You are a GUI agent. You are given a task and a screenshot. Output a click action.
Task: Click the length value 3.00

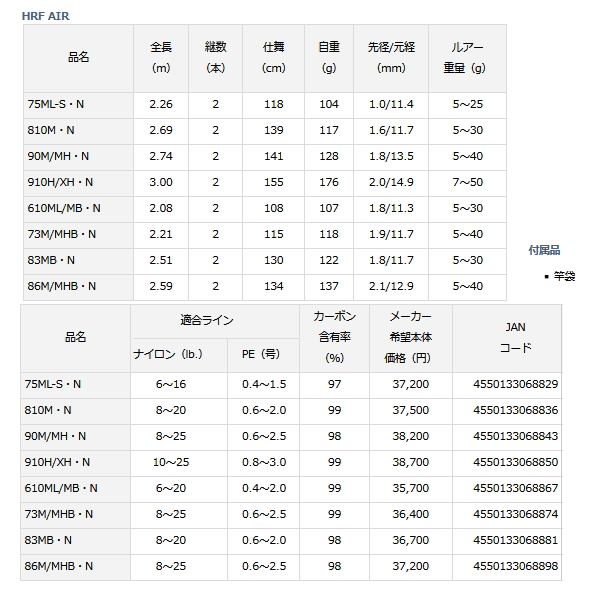161,182
